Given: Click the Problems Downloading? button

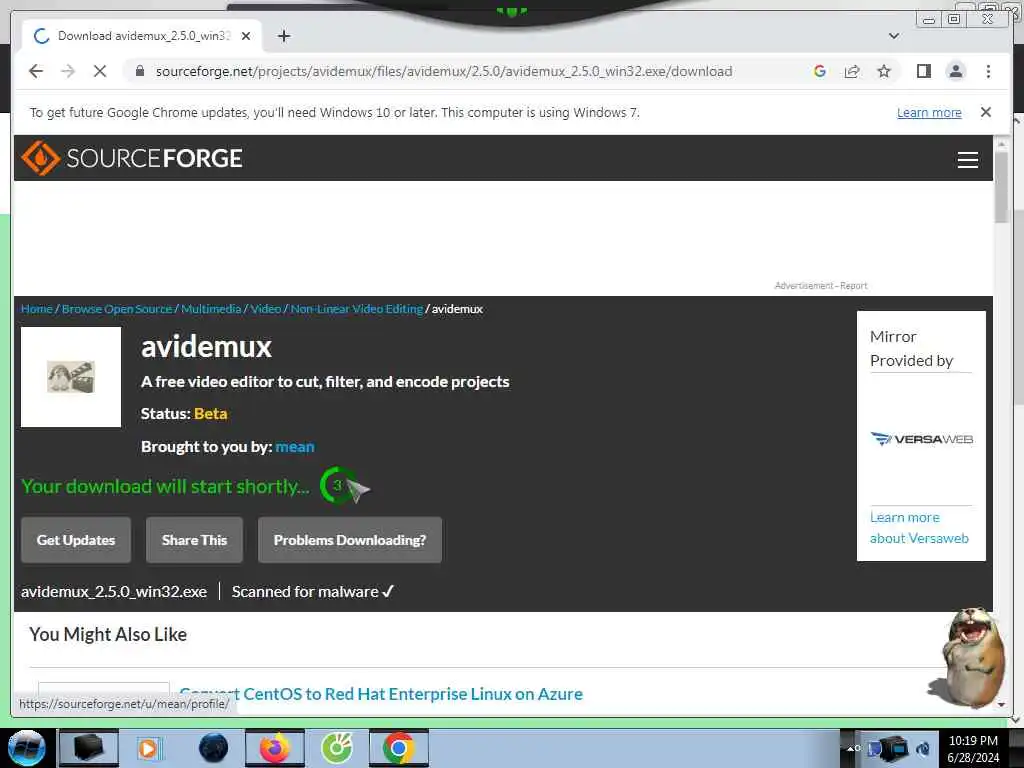Looking at the screenshot, I should click(350, 540).
